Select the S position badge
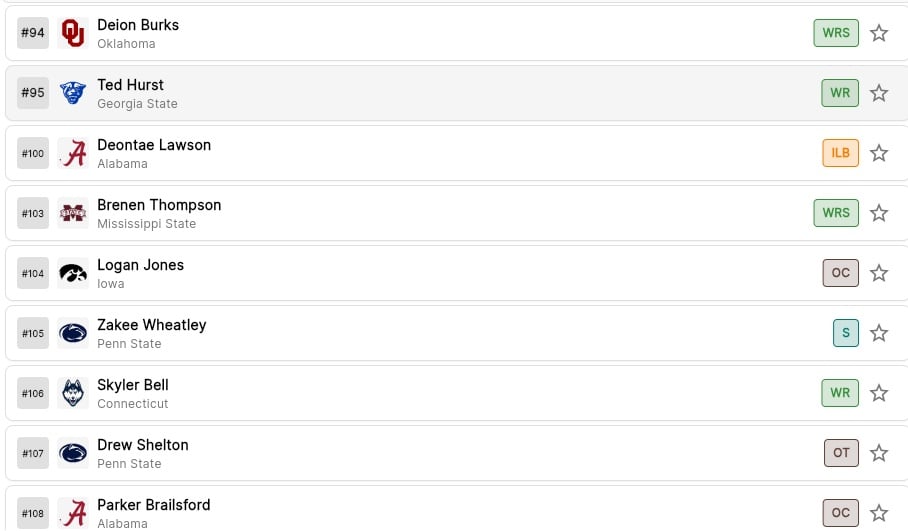The height and width of the screenshot is (531, 908). coord(845,333)
